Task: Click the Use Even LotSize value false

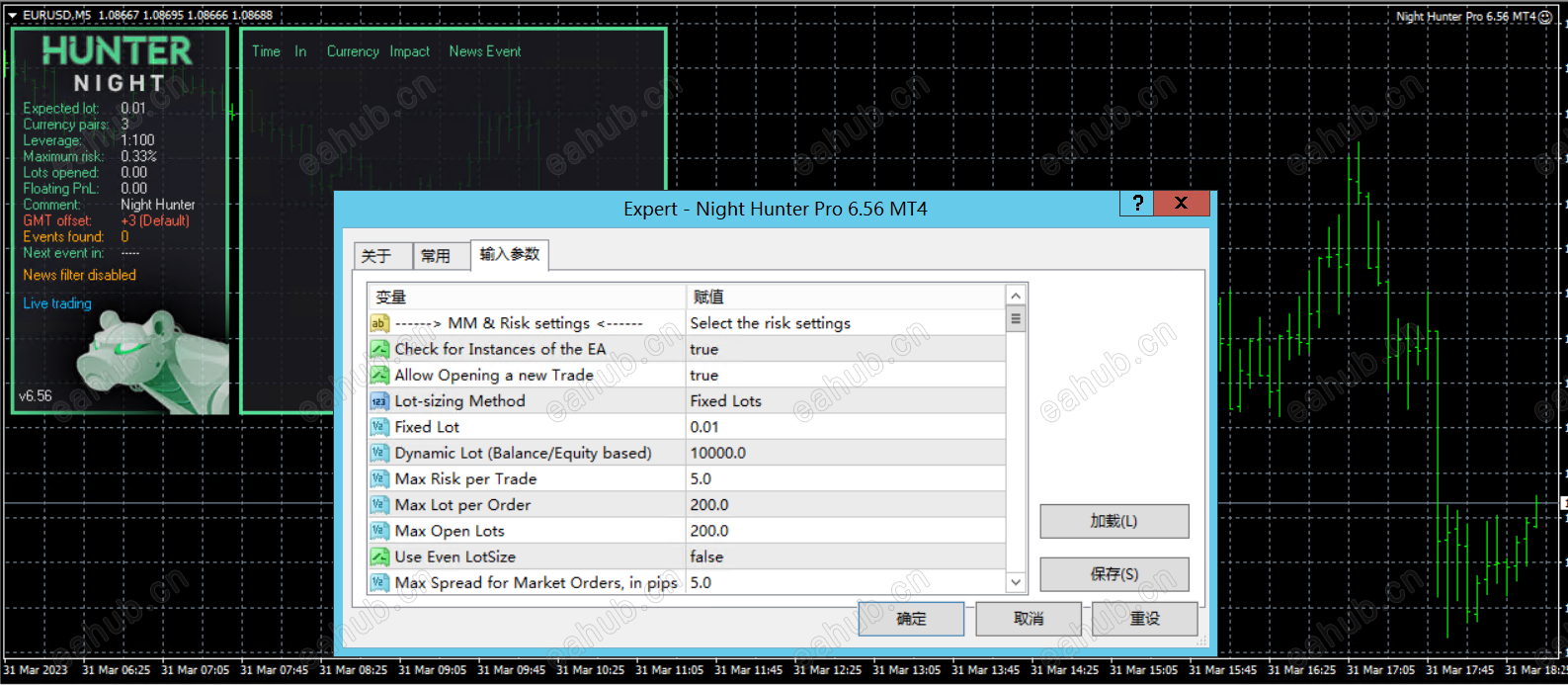Action: click(x=846, y=557)
